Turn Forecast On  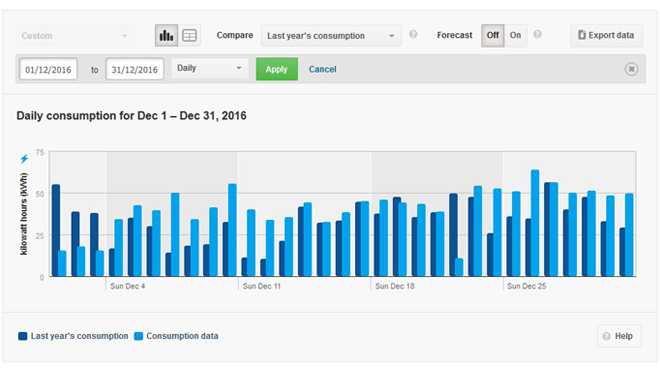pyautogui.click(x=516, y=35)
